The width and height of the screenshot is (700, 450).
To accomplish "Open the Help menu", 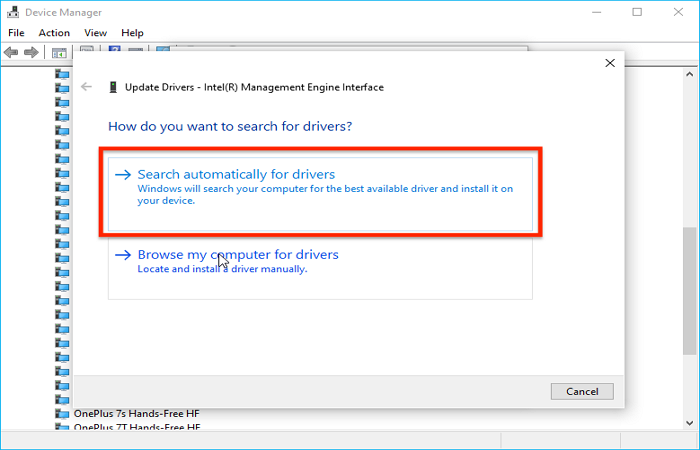I will (x=132, y=33).
